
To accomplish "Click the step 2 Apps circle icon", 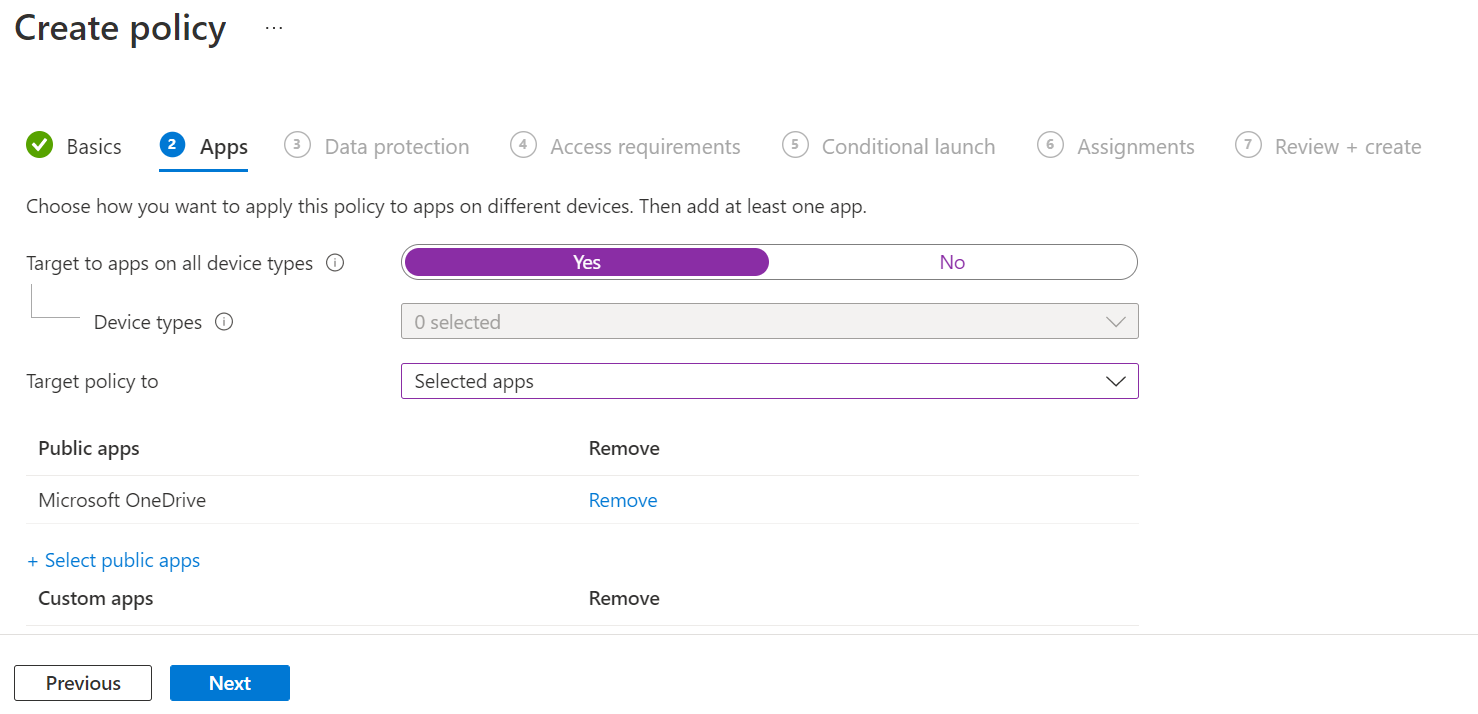I will point(172,145).
